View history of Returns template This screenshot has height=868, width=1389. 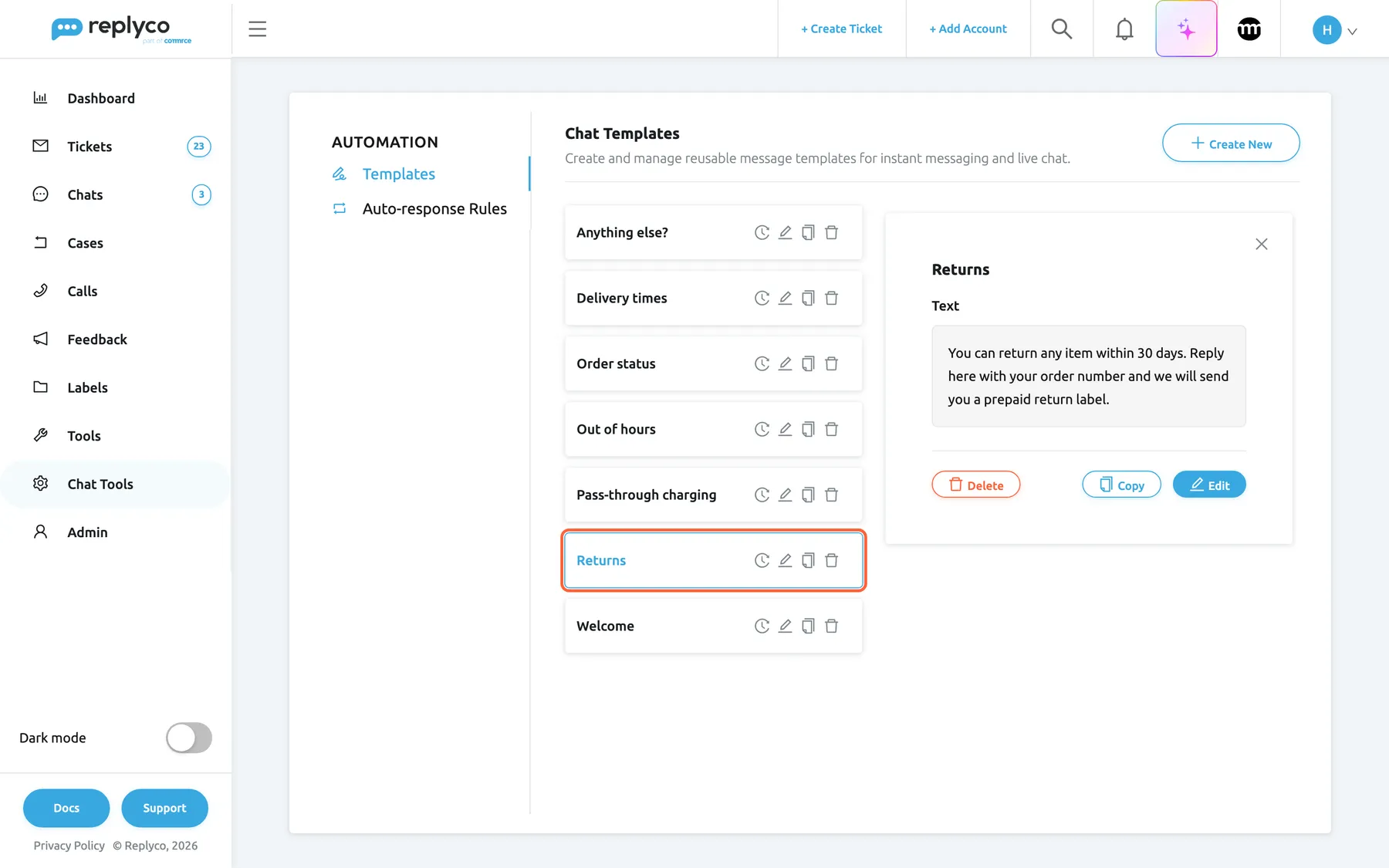click(x=762, y=560)
